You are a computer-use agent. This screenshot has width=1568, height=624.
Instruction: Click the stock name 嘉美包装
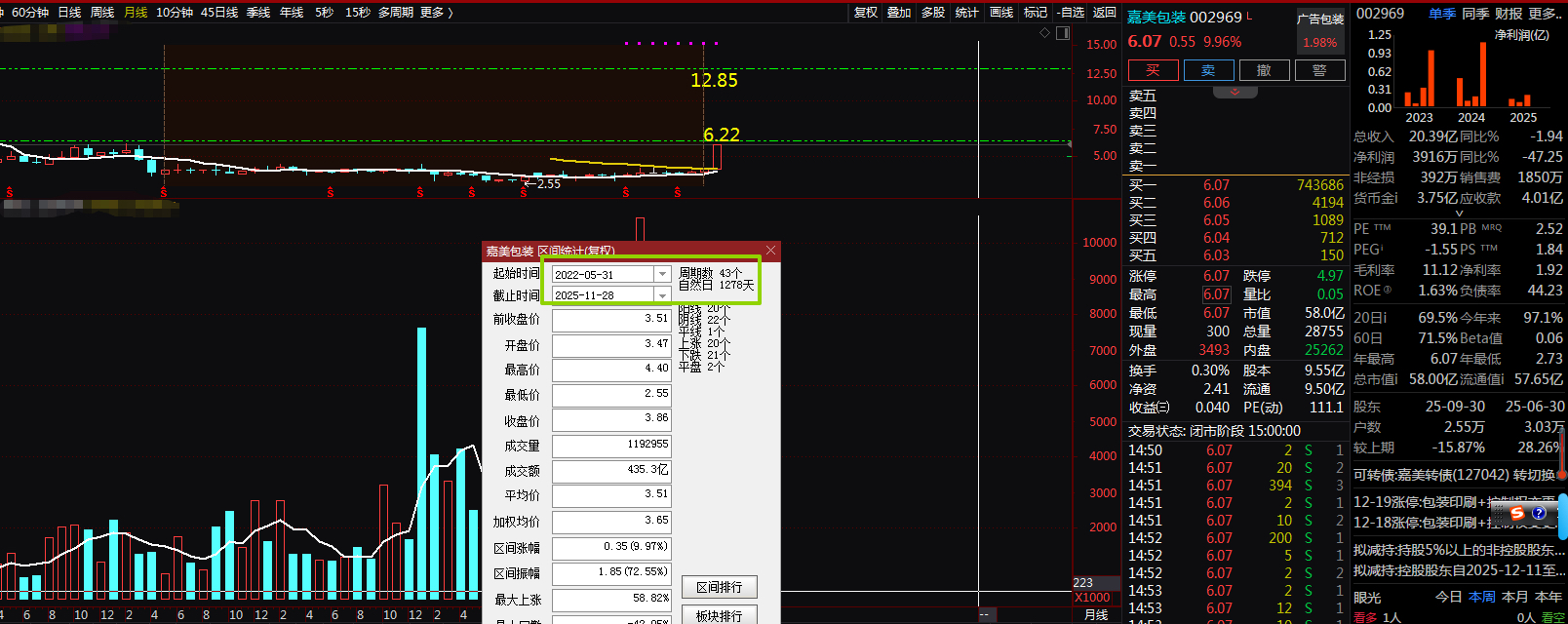[x=1156, y=18]
